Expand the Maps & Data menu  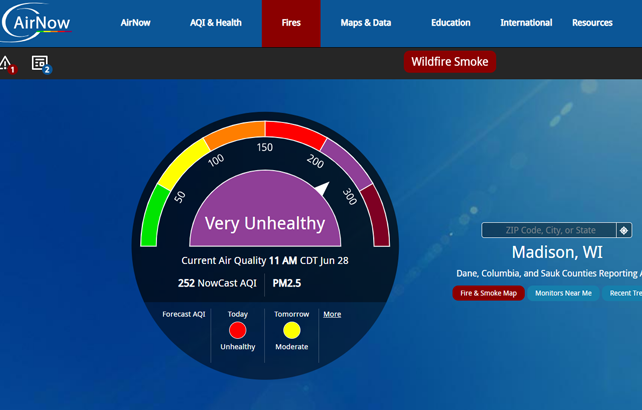[x=365, y=23]
